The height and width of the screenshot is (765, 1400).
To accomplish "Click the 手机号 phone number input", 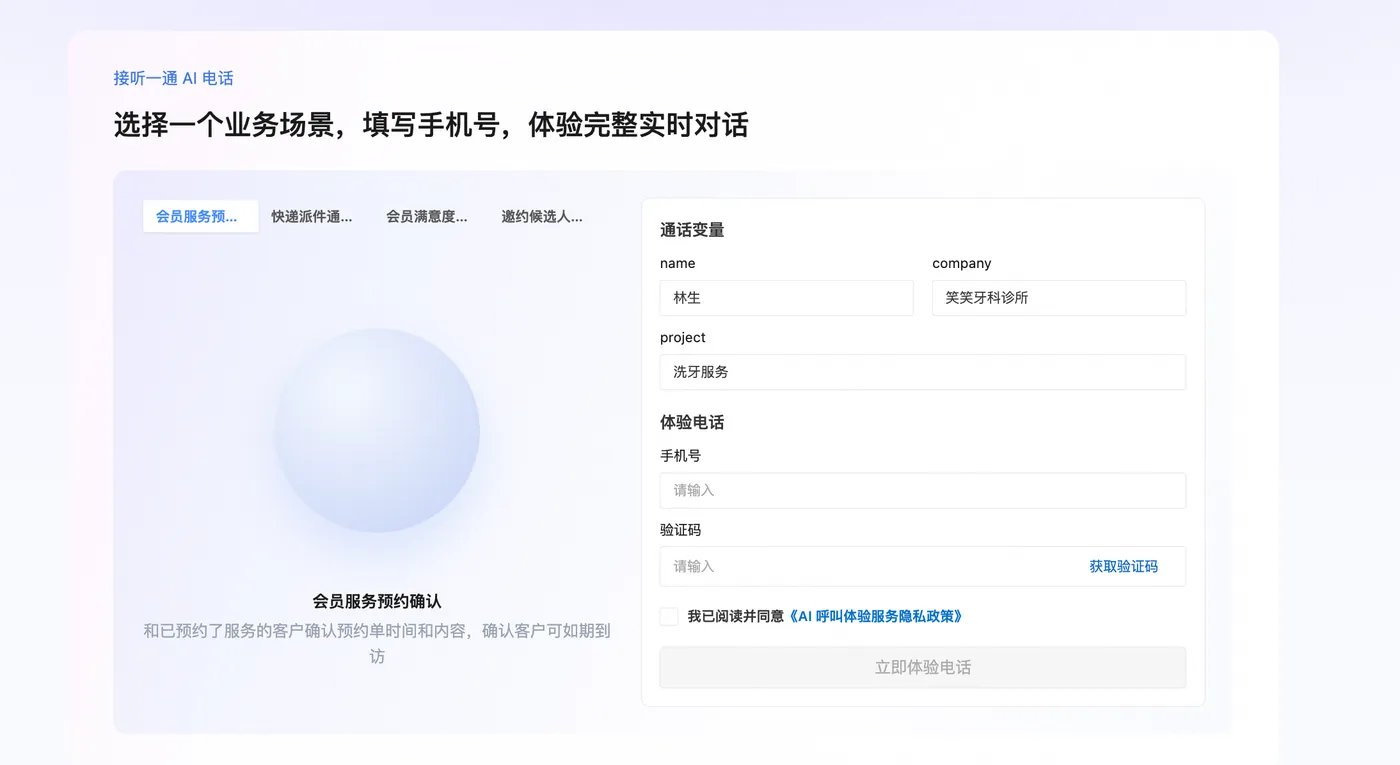I will (923, 490).
